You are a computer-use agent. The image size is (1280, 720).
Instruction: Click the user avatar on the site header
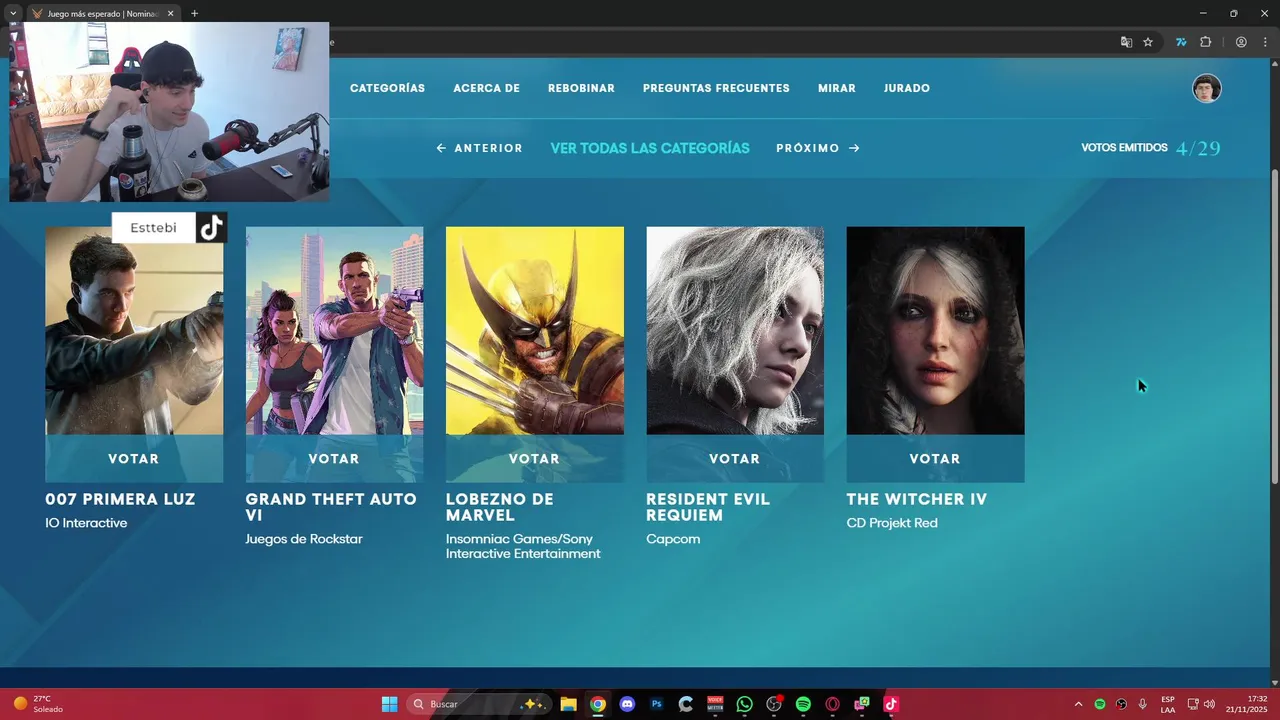(1207, 88)
